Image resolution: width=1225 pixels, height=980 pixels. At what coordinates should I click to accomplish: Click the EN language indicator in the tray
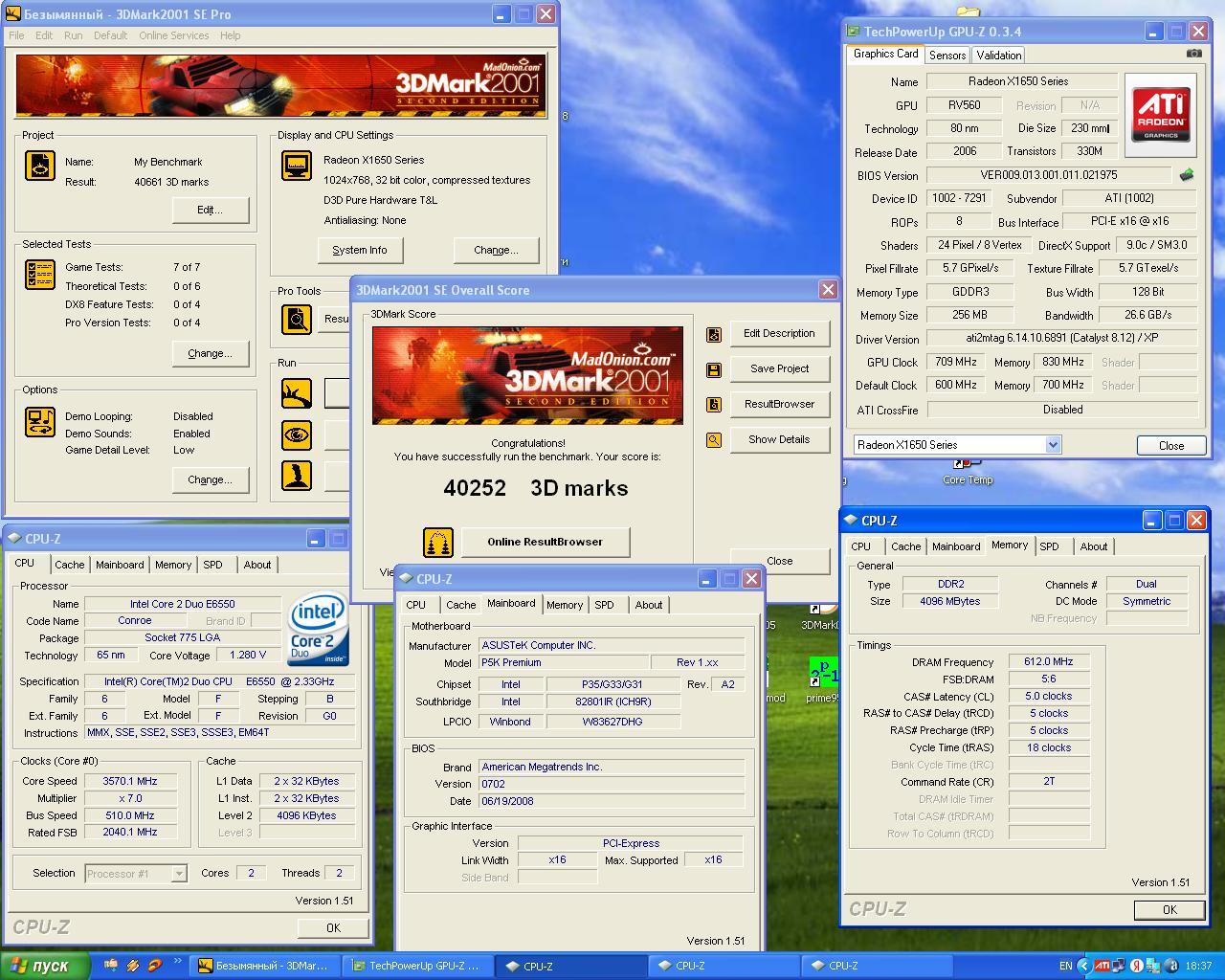click(x=1065, y=966)
